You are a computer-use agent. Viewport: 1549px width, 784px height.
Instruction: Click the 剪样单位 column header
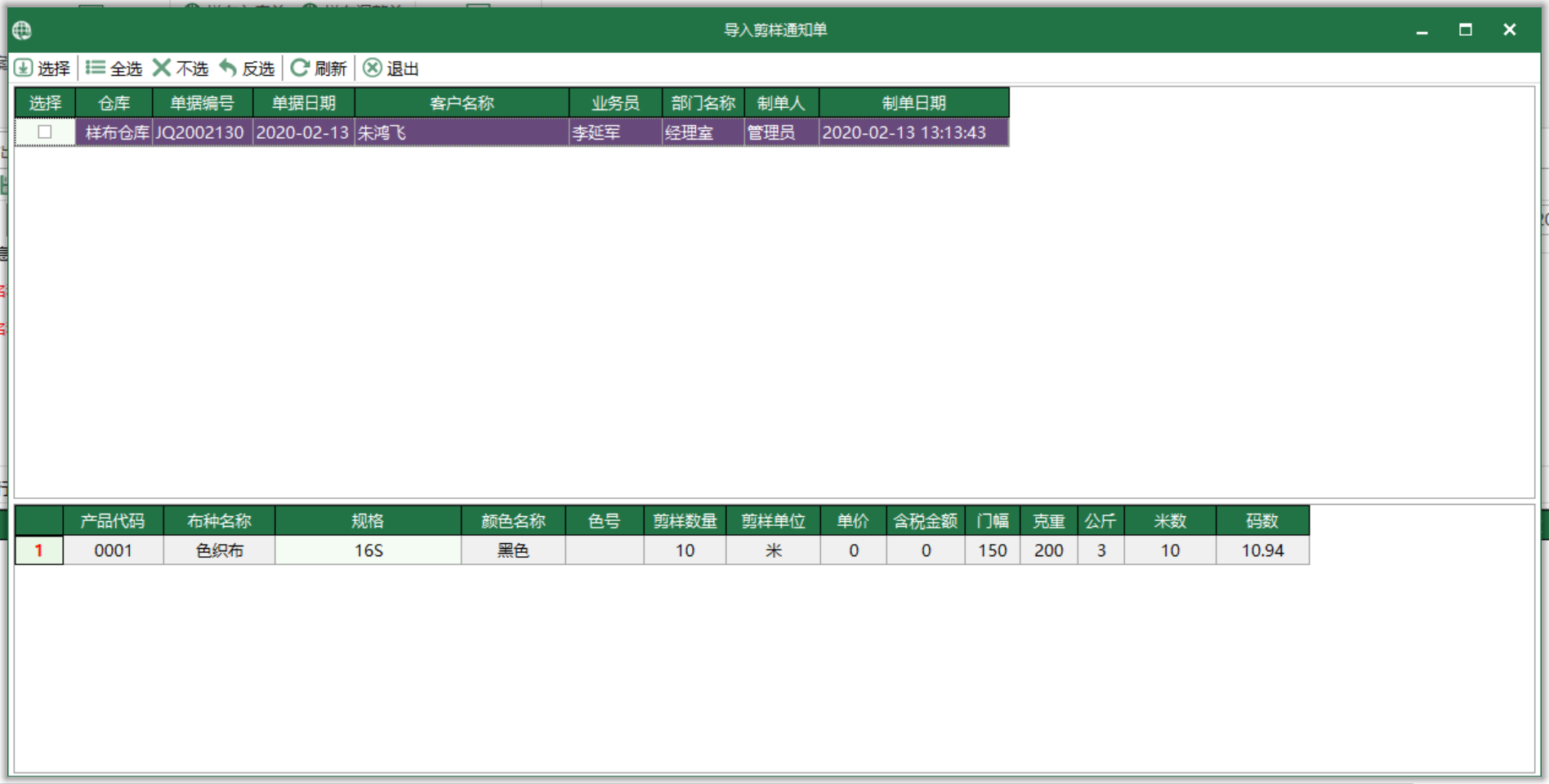774,521
